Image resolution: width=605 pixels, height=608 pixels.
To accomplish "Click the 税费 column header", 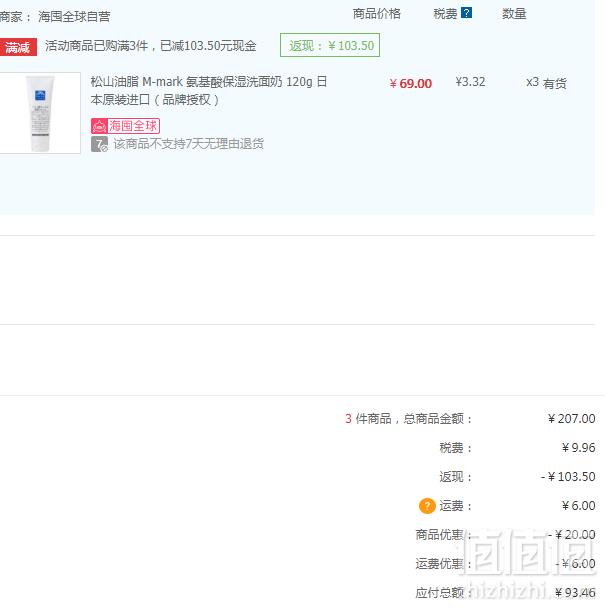I will pos(445,14).
